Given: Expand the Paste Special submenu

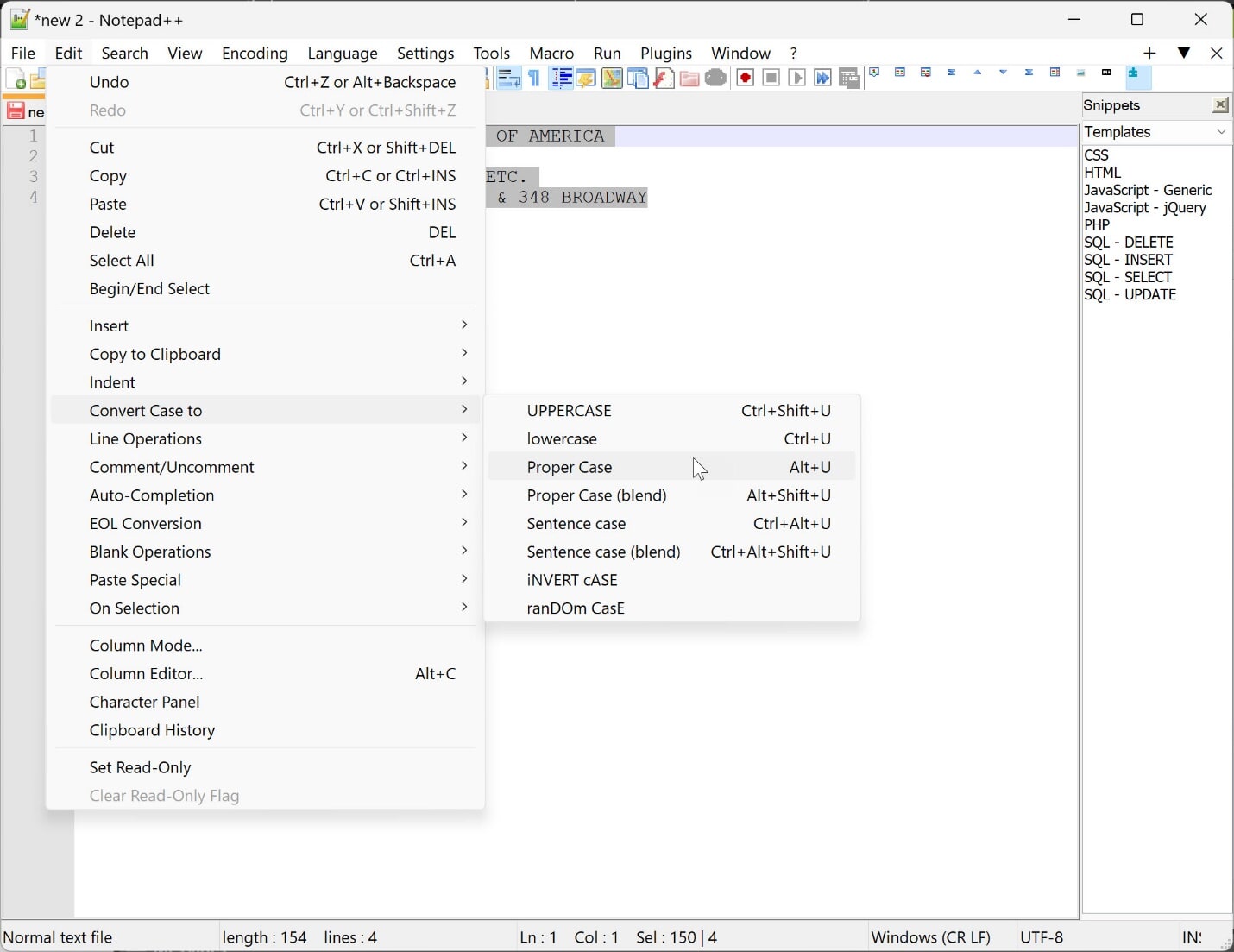Looking at the screenshot, I should [135, 580].
